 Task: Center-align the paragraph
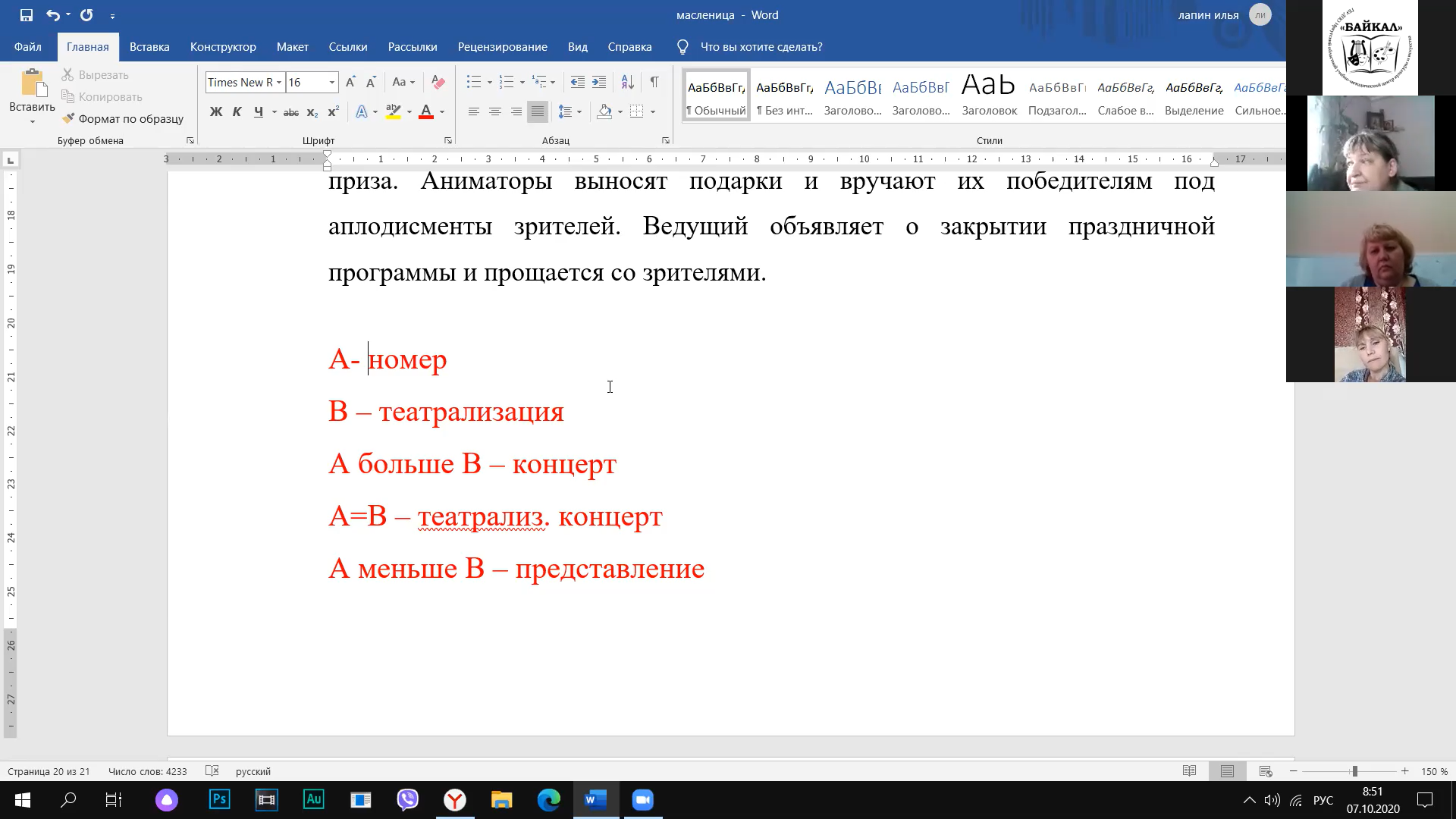click(x=494, y=111)
